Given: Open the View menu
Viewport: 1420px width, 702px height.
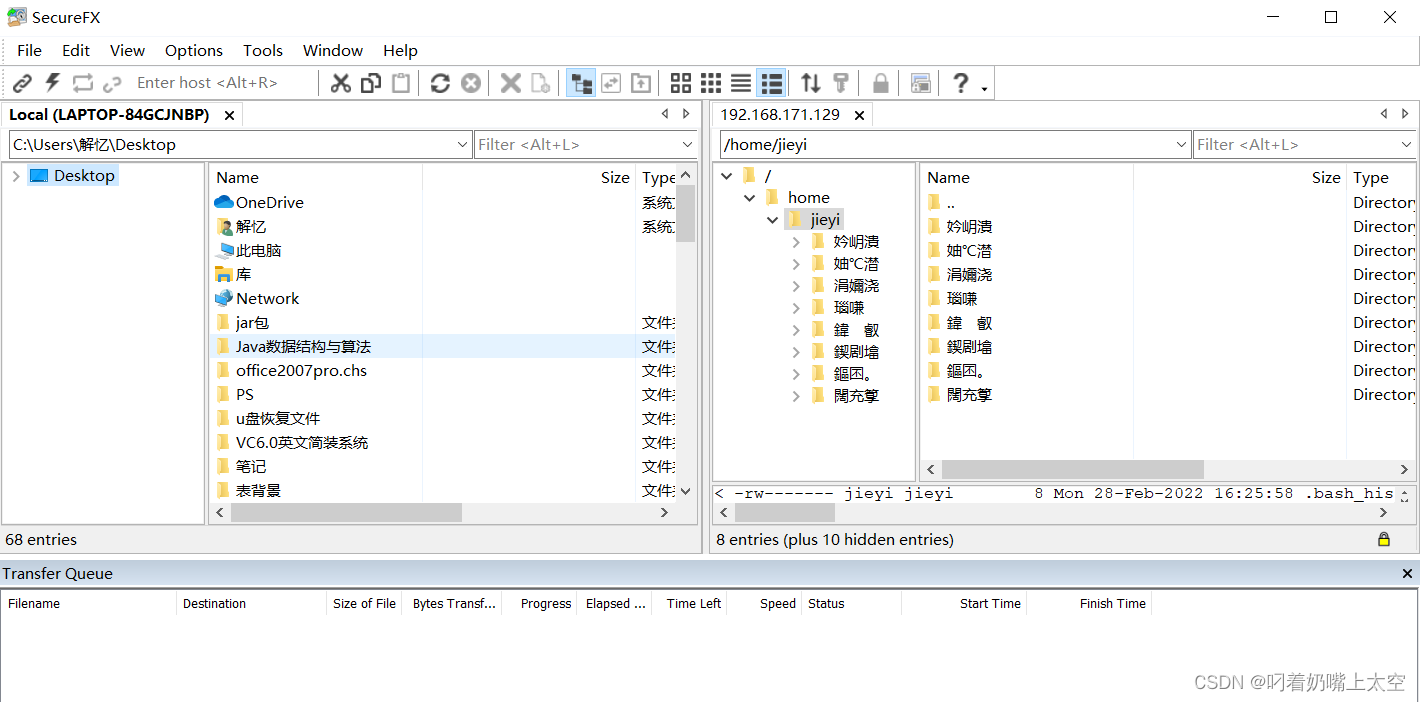Looking at the screenshot, I should click(127, 50).
